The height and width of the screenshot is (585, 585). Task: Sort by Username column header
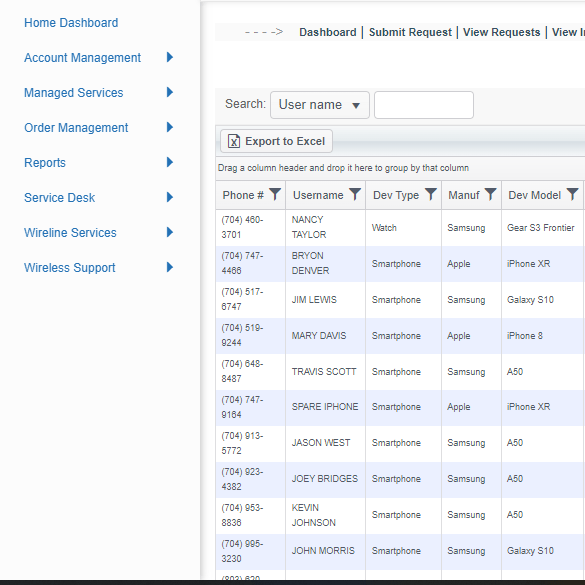click(x=318, y=195)
